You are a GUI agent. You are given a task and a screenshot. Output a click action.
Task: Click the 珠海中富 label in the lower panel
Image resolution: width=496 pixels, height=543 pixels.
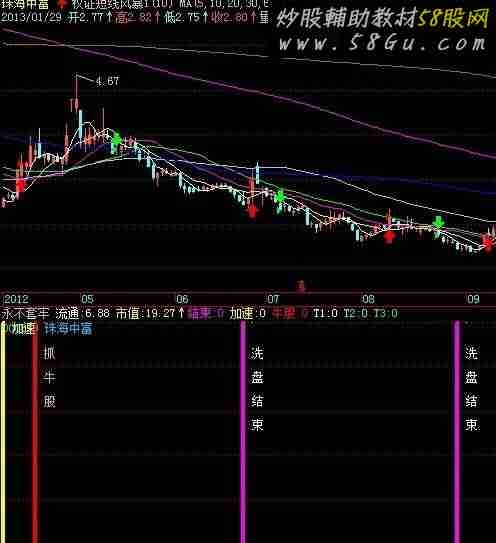68,328
